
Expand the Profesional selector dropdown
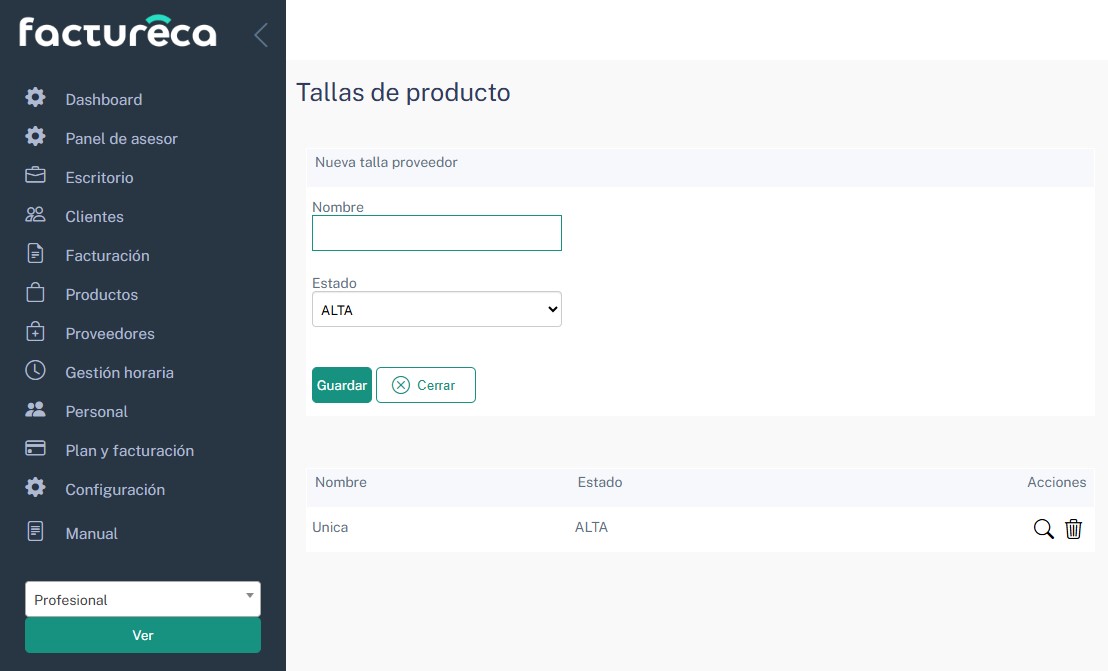click(143, 599)
